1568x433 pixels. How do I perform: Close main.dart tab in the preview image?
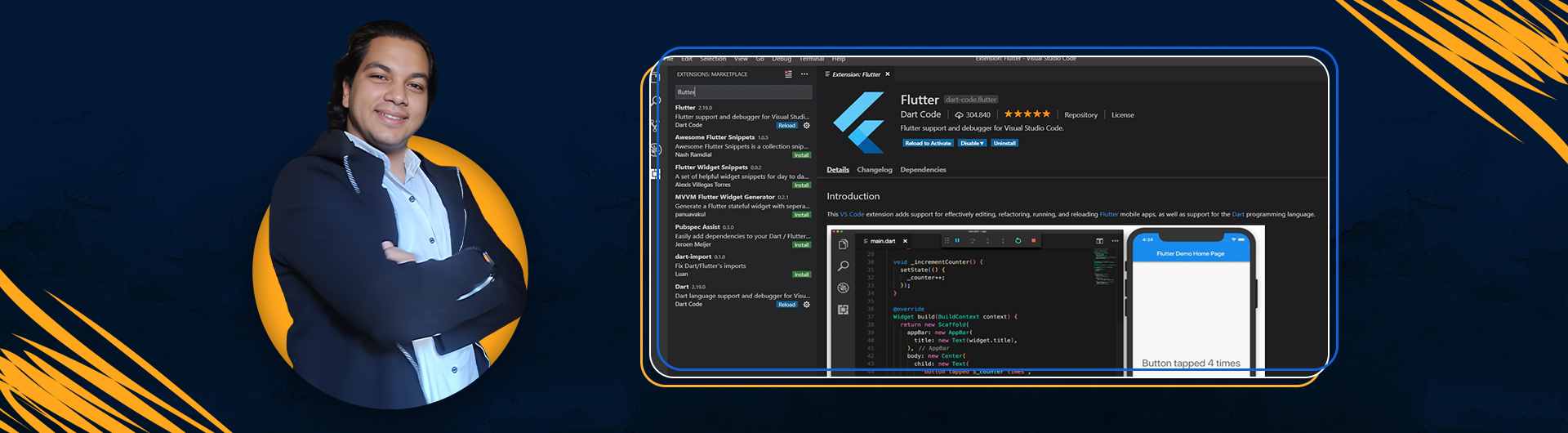pos(905,241)
